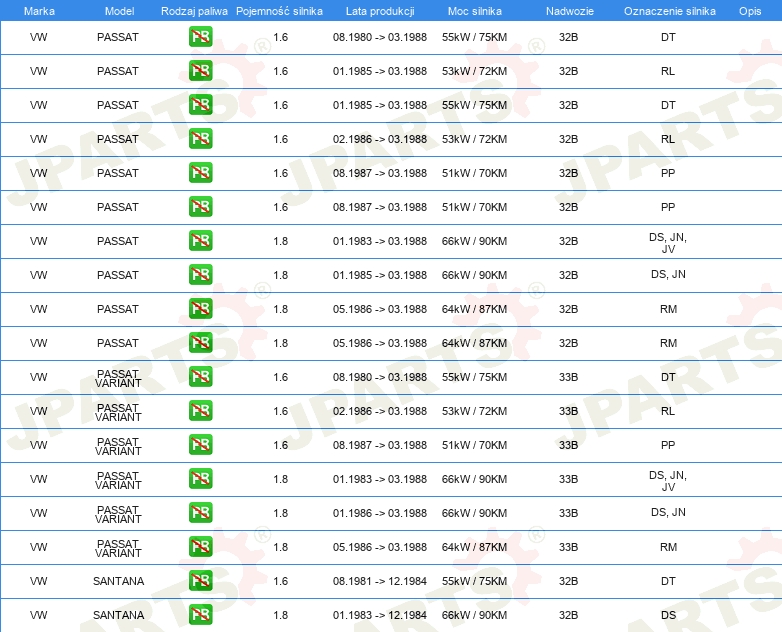This screenshot has height=632, width=782.
Task: Click the fuel icon in PASSAT VARIANT RM row
Action: (x=200, y=547)
